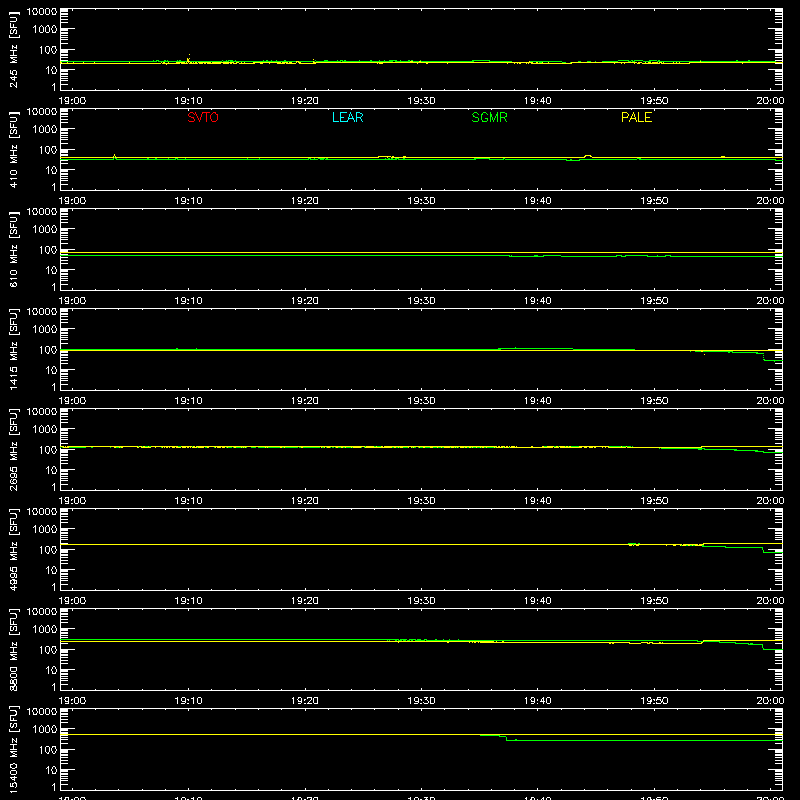Screen dimensions: 800x800
Task: Click the red SVTO legend label
Action: tap(203, 117)
